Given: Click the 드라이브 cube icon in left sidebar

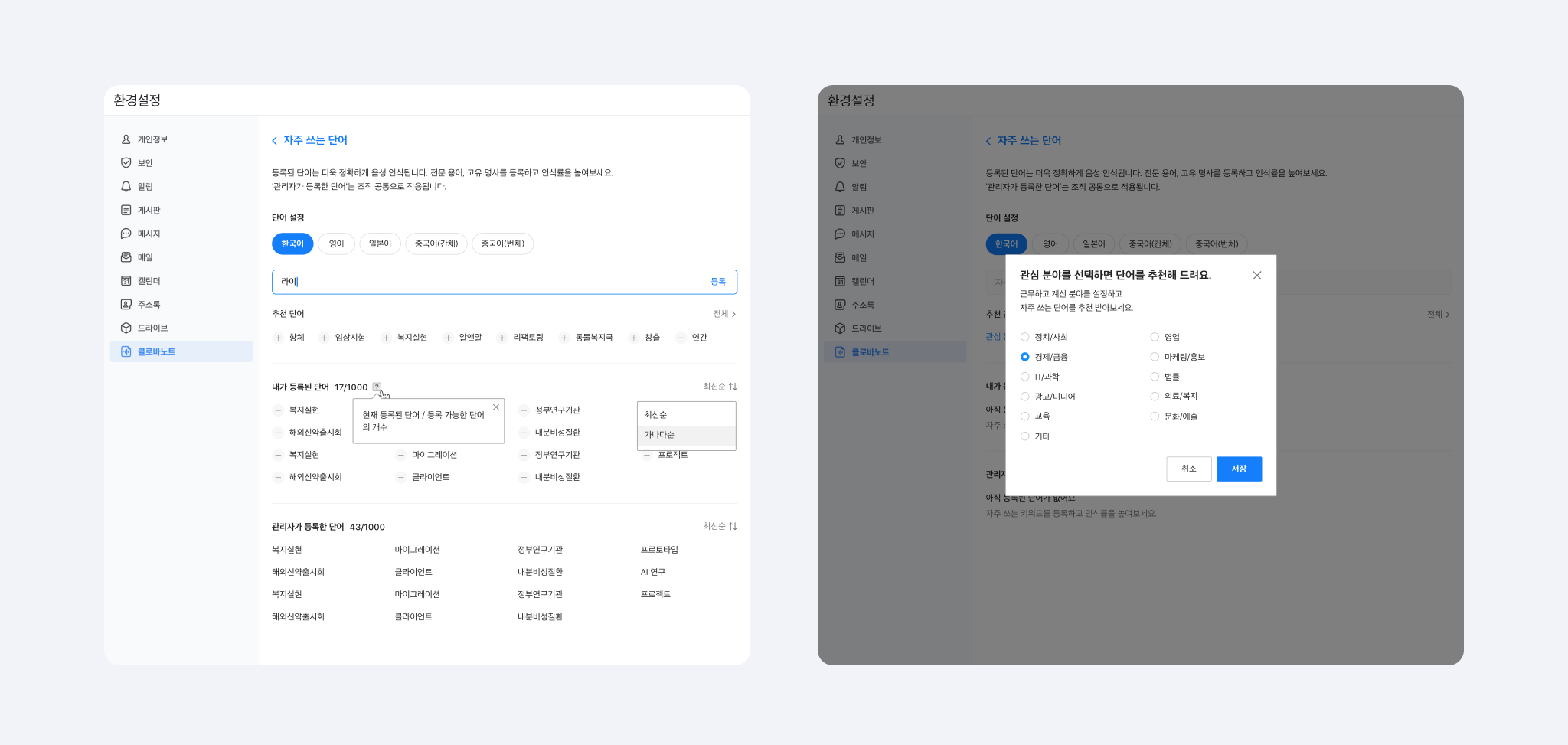Looking at the screenshot, I should tap(126, 328).
